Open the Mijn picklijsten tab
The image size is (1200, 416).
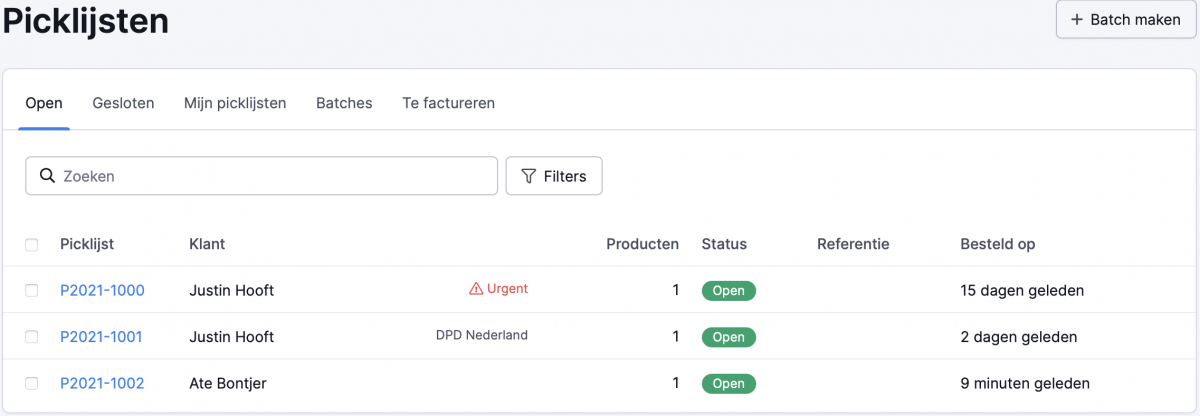(x=235, y=103)
